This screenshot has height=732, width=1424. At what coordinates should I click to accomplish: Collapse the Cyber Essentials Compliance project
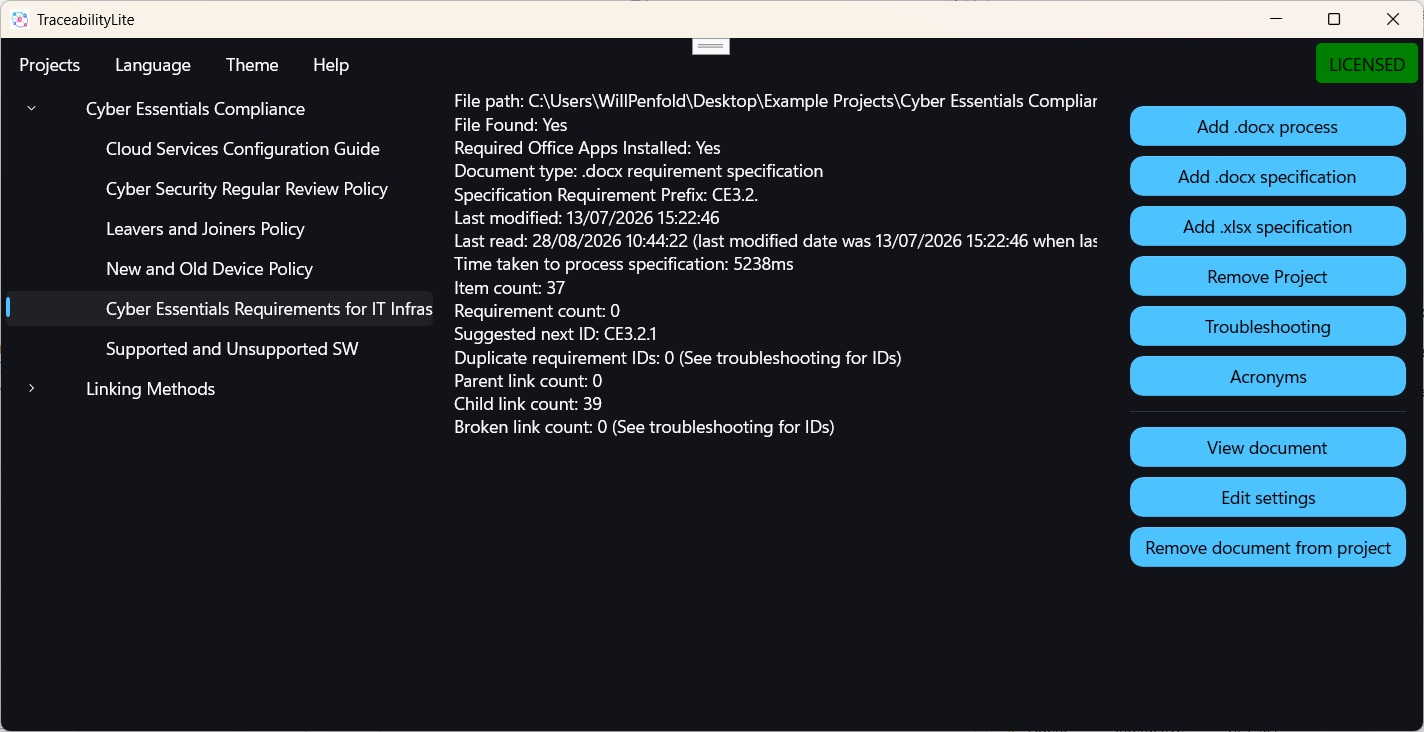pos(31,108)
